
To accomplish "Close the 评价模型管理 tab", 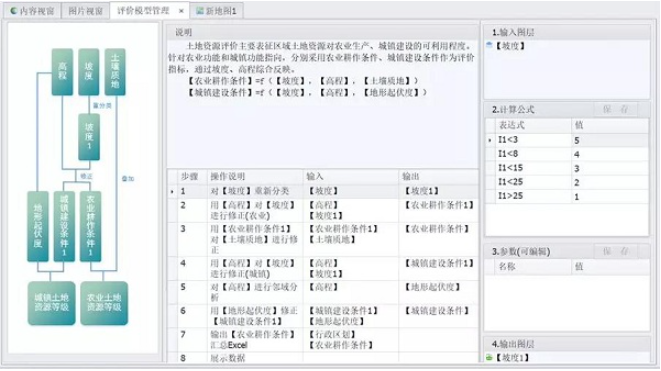I will tap(181, 11).
